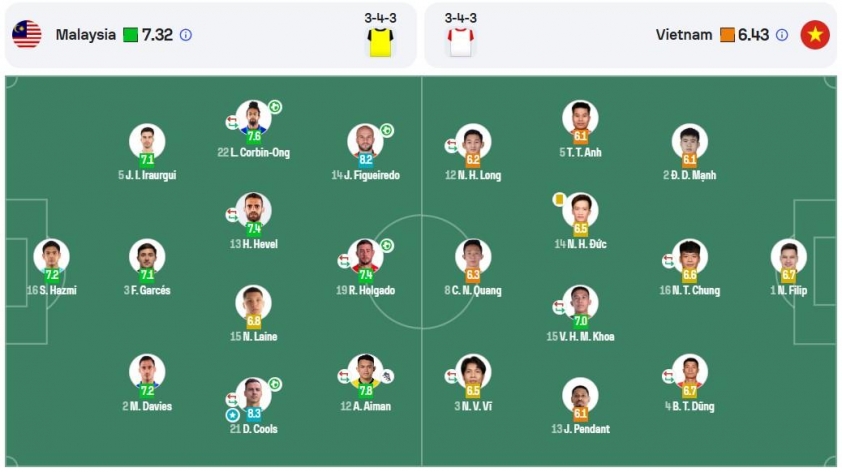This screenshot has width=842, height=472.
Task: Click Malaysia's yellow jersey icon
Action: click(380, 41)
